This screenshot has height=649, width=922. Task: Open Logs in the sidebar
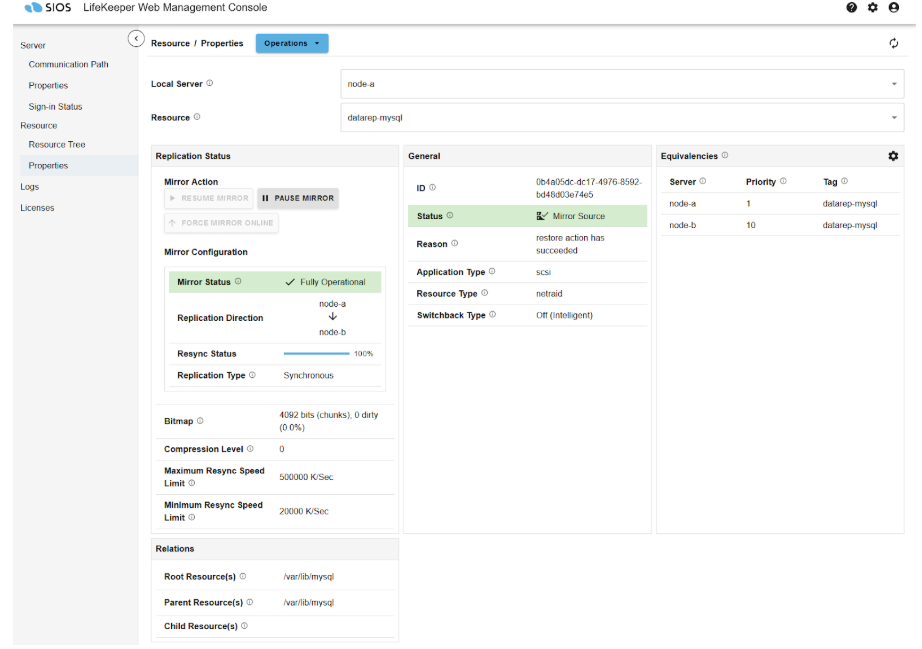(29, 187)
